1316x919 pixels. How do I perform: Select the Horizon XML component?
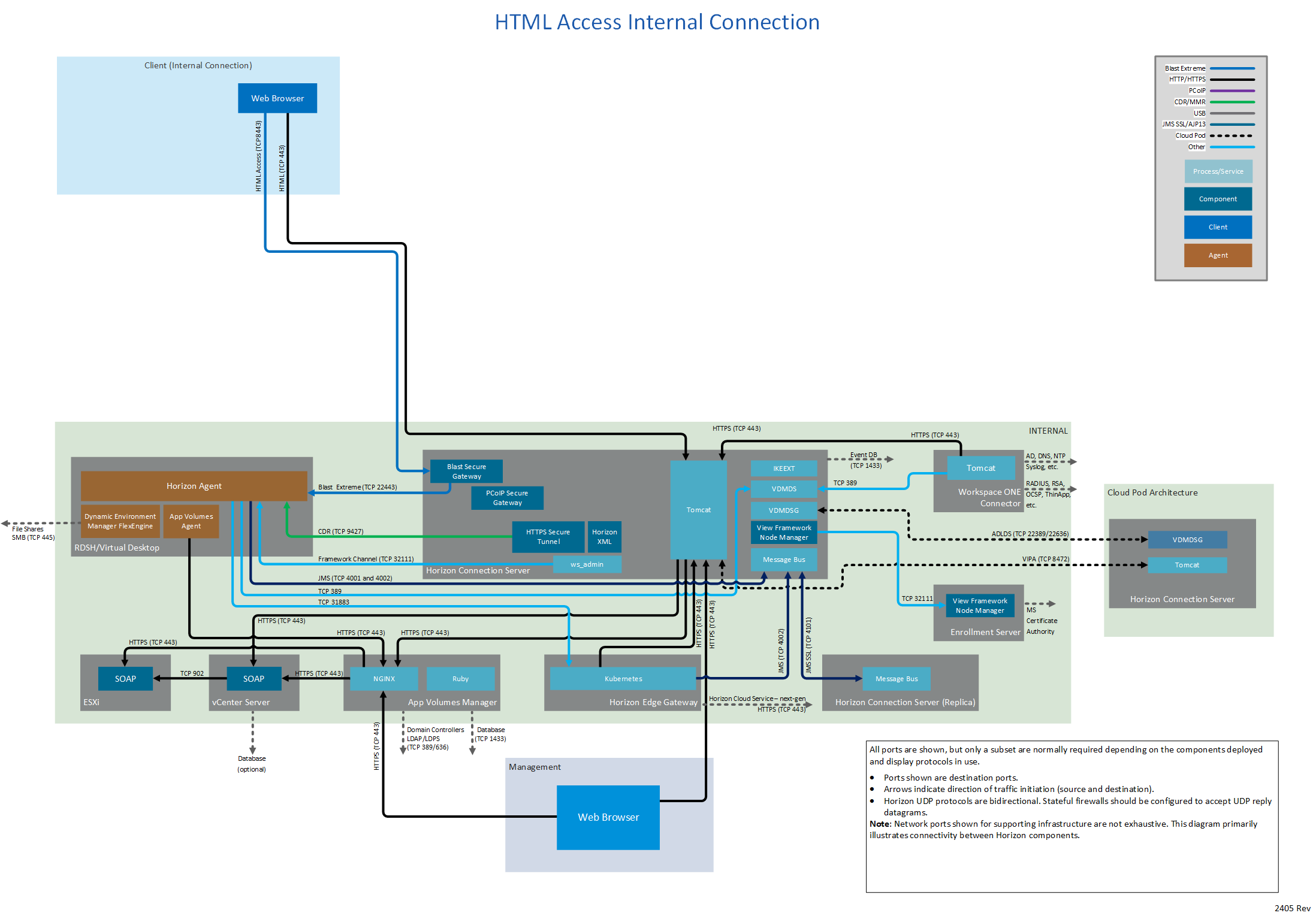(x=604, y=537)
